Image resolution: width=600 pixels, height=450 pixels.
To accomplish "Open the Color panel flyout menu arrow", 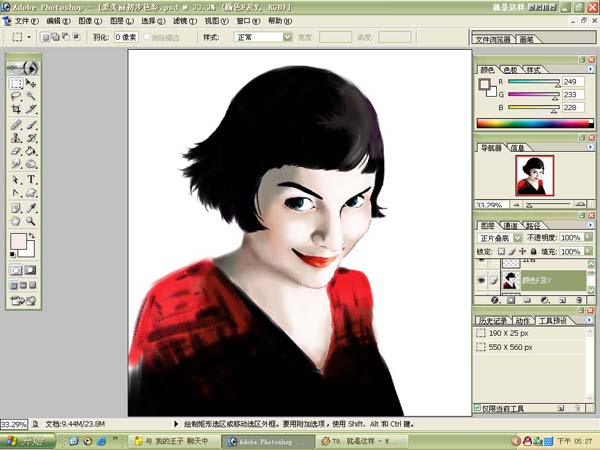I will click(590, 69).
